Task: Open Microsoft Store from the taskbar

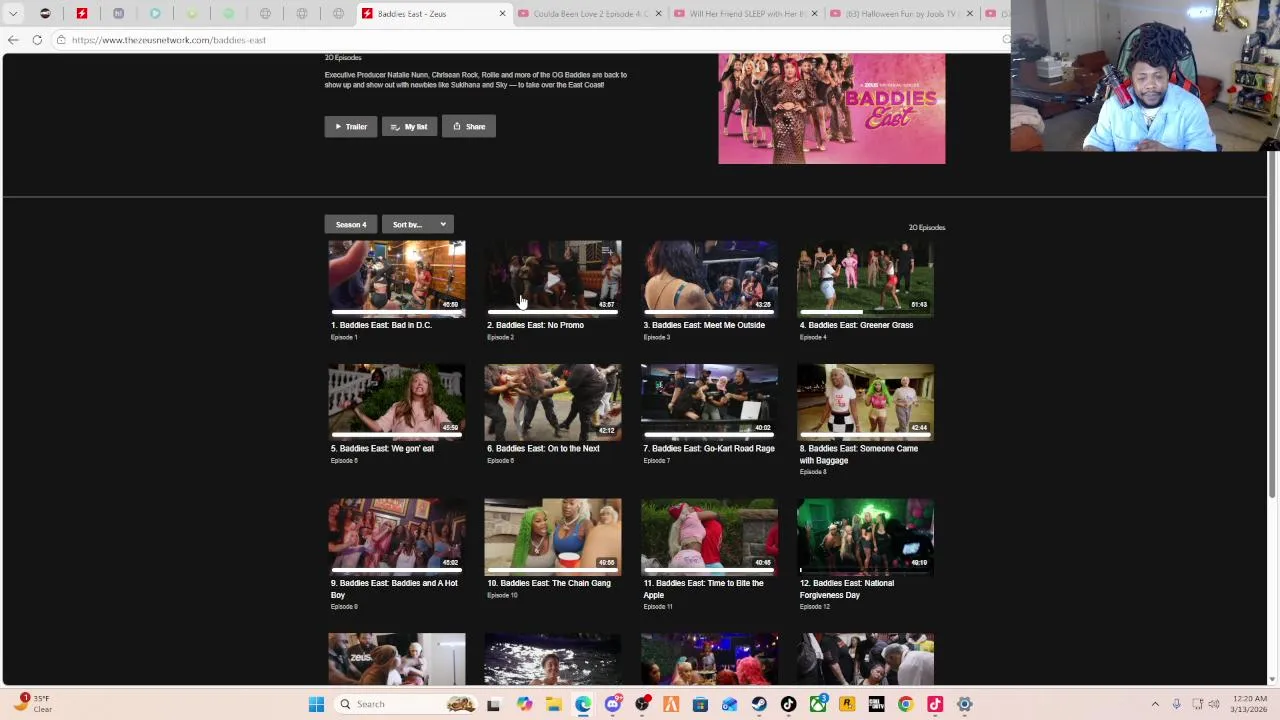Action: point(700,704)
